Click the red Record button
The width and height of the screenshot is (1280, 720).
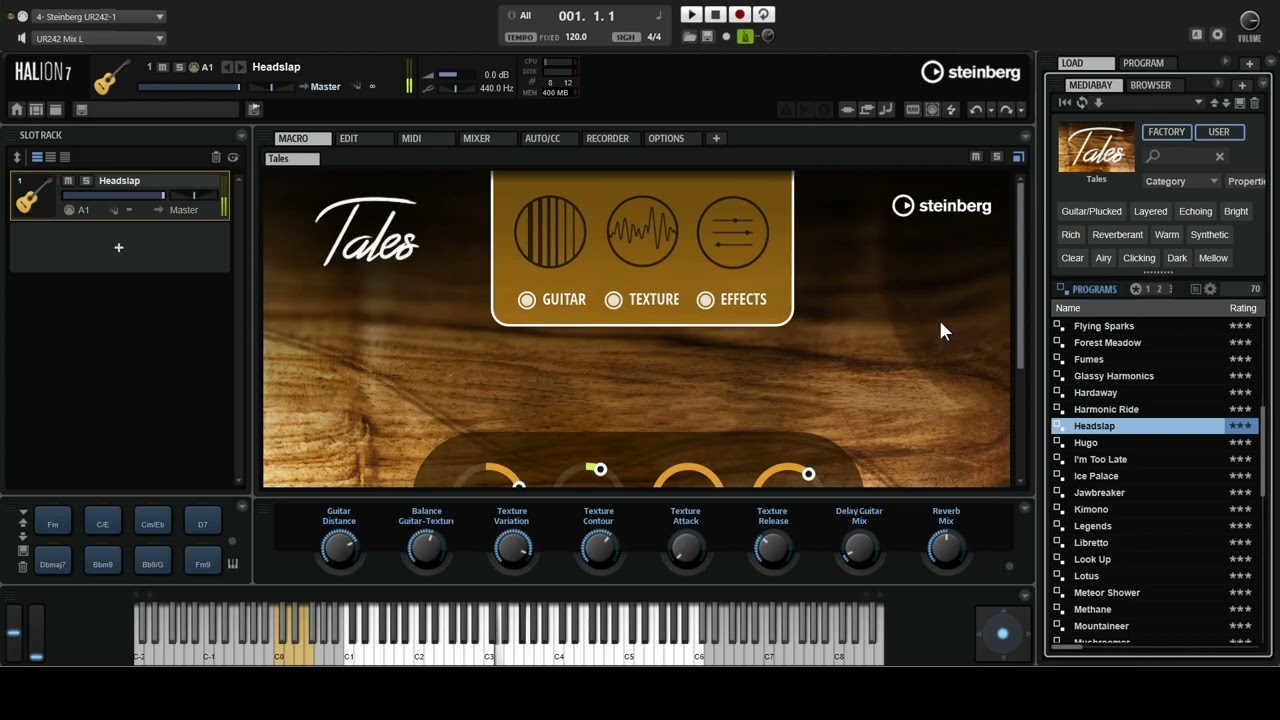point(739,15)
